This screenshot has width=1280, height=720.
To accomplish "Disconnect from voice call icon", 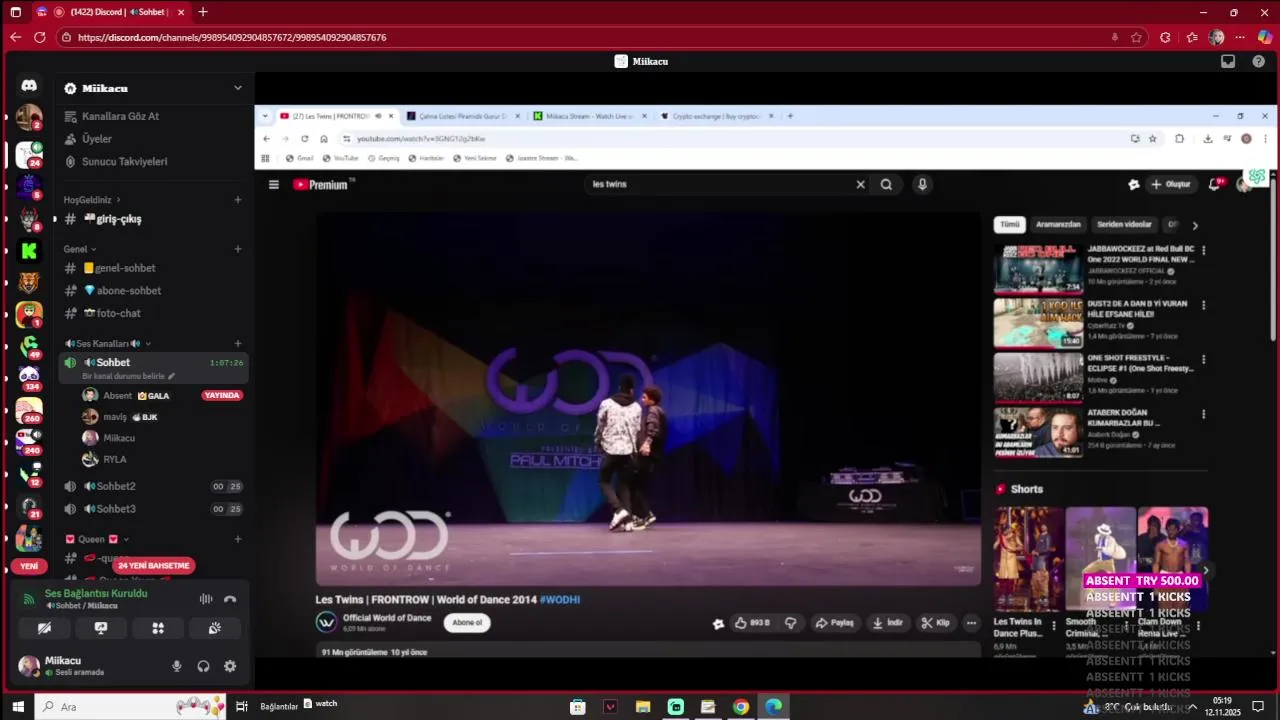I will point(230,599).
